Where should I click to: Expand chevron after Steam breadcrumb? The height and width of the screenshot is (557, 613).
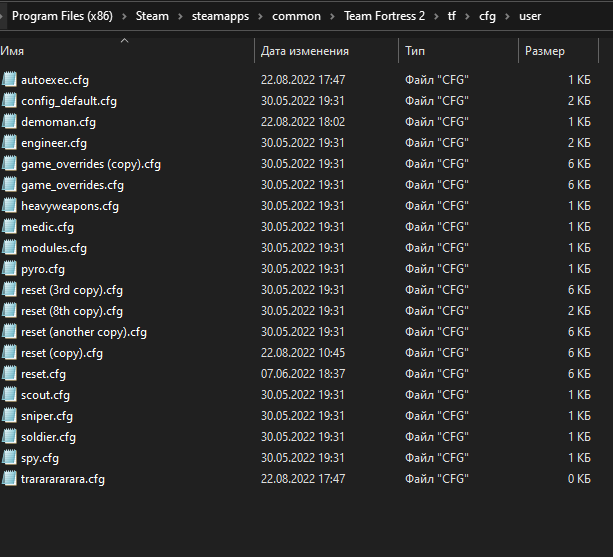point(180,16)
